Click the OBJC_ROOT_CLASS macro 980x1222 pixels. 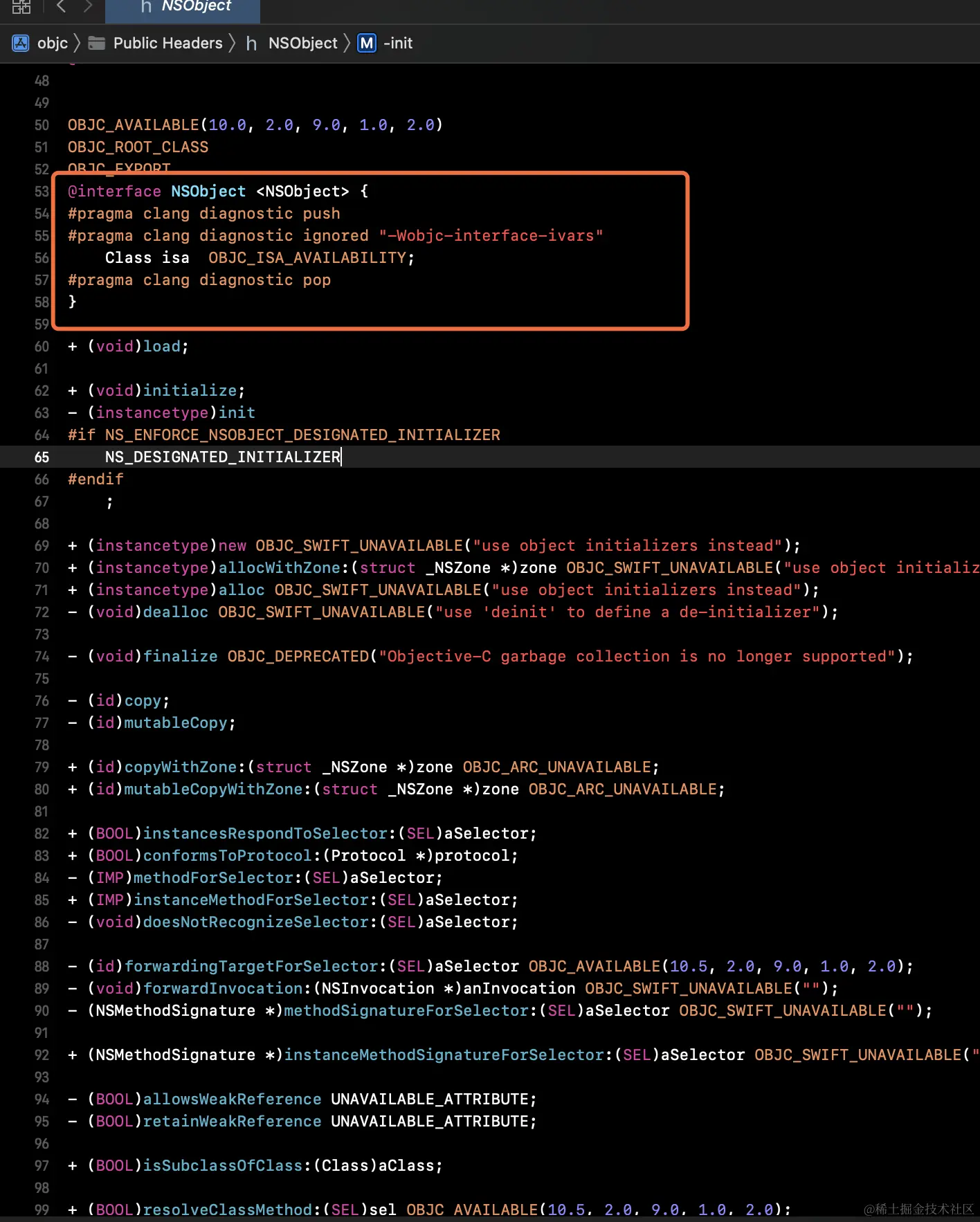pyautogui.click(x=138, y=147)
